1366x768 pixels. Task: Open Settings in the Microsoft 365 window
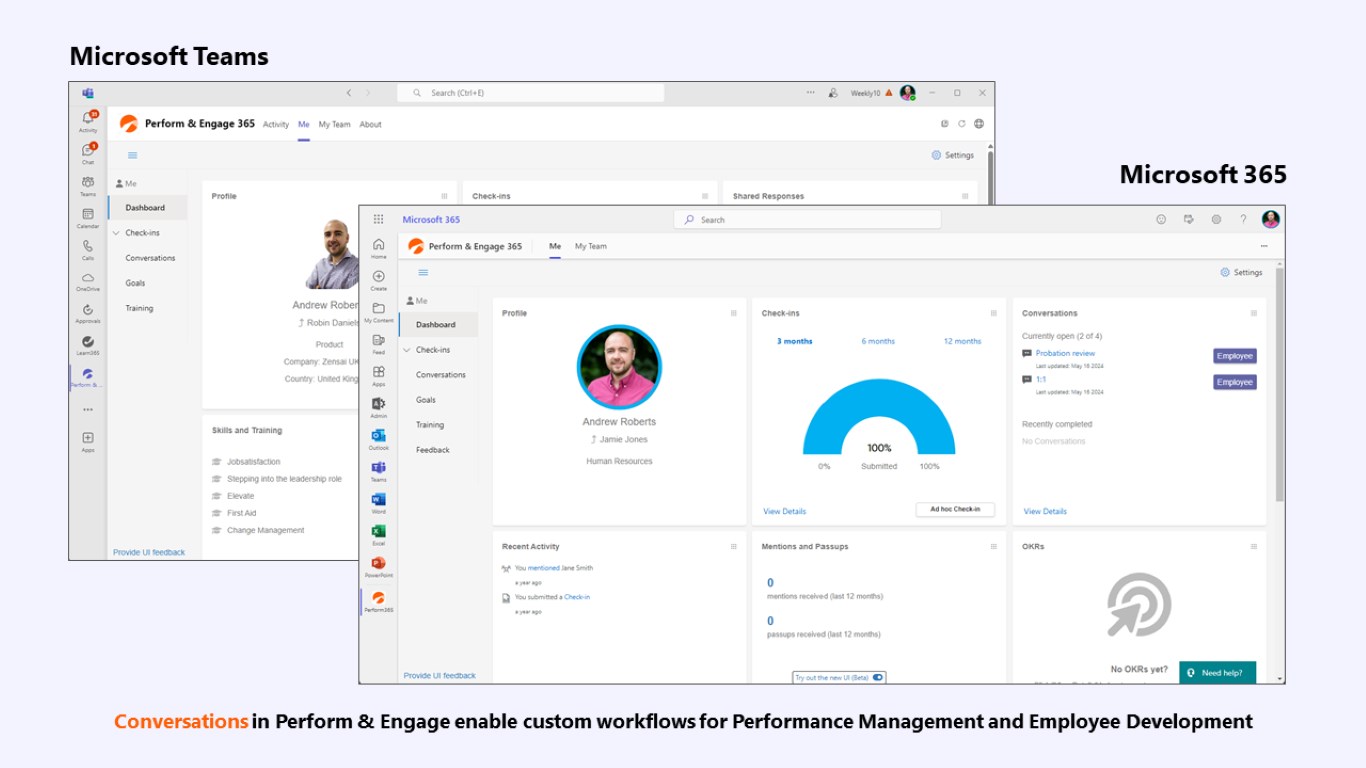(1241, 272)
